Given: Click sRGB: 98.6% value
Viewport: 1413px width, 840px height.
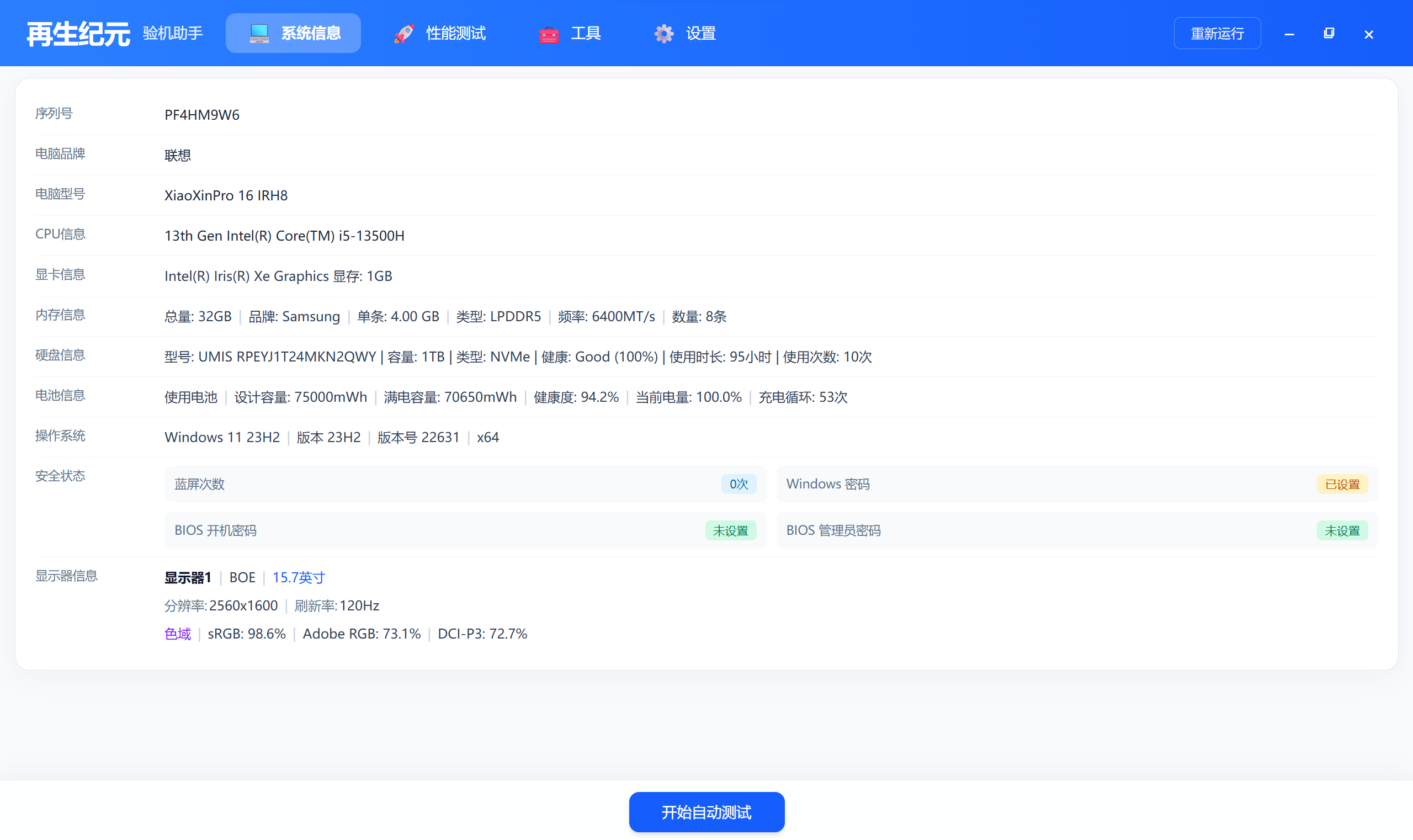Looking at the screenshot, I should (247, 634).
